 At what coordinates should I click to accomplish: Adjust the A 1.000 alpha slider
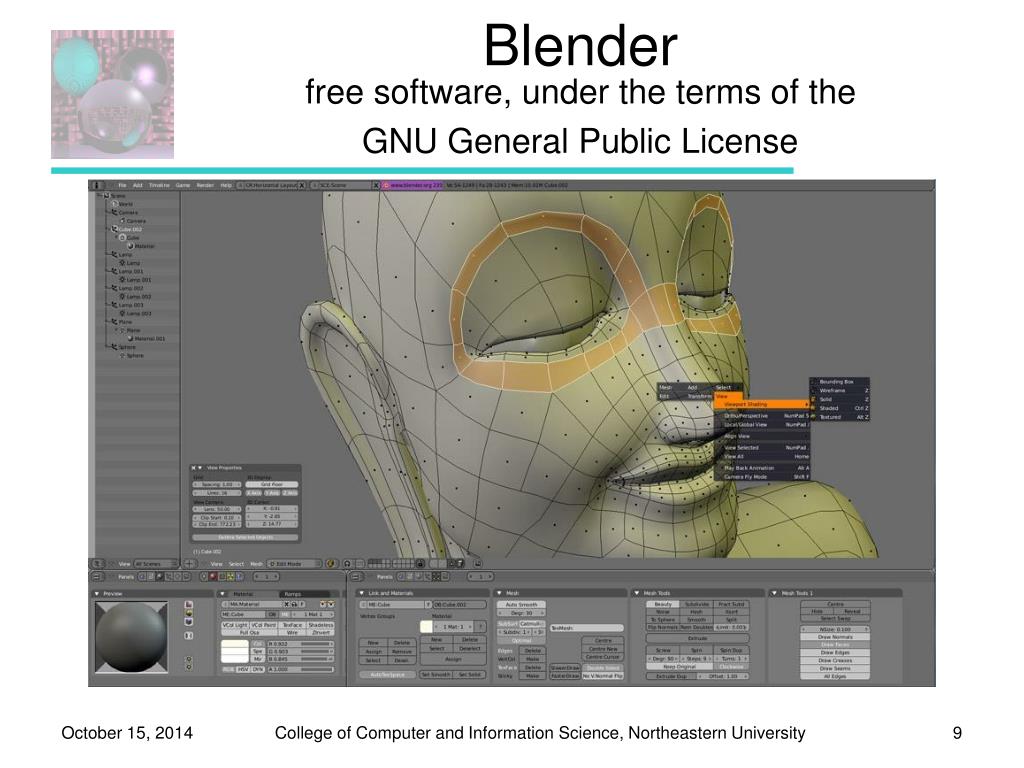tap(300, 669)
